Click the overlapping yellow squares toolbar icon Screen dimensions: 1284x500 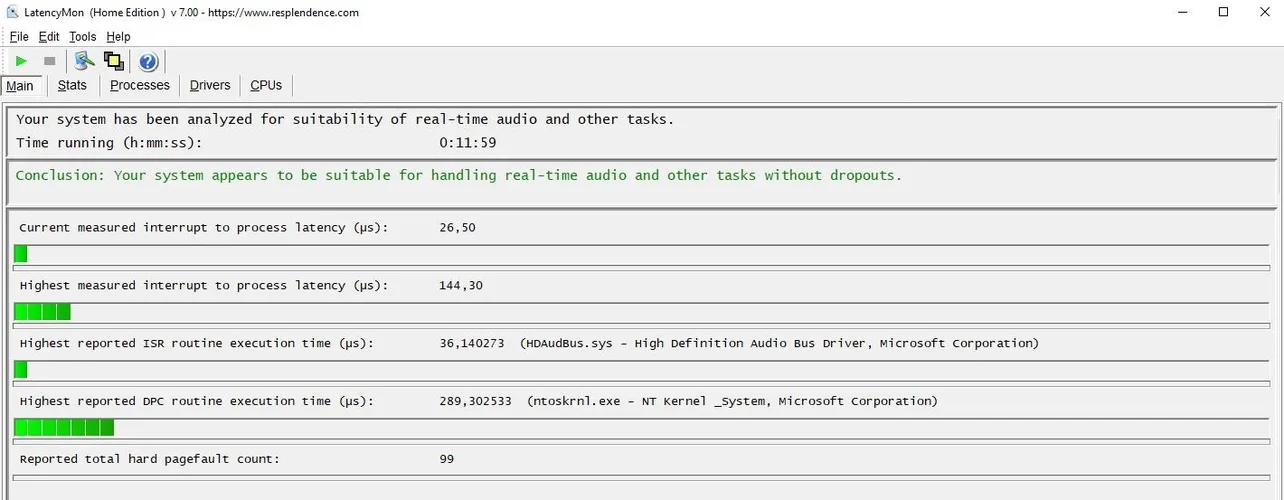113,61
